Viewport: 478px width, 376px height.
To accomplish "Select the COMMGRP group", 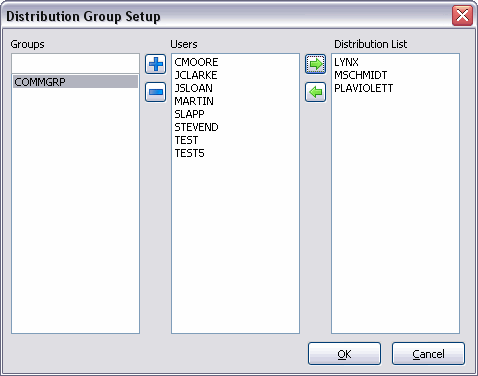I will 75,82.
